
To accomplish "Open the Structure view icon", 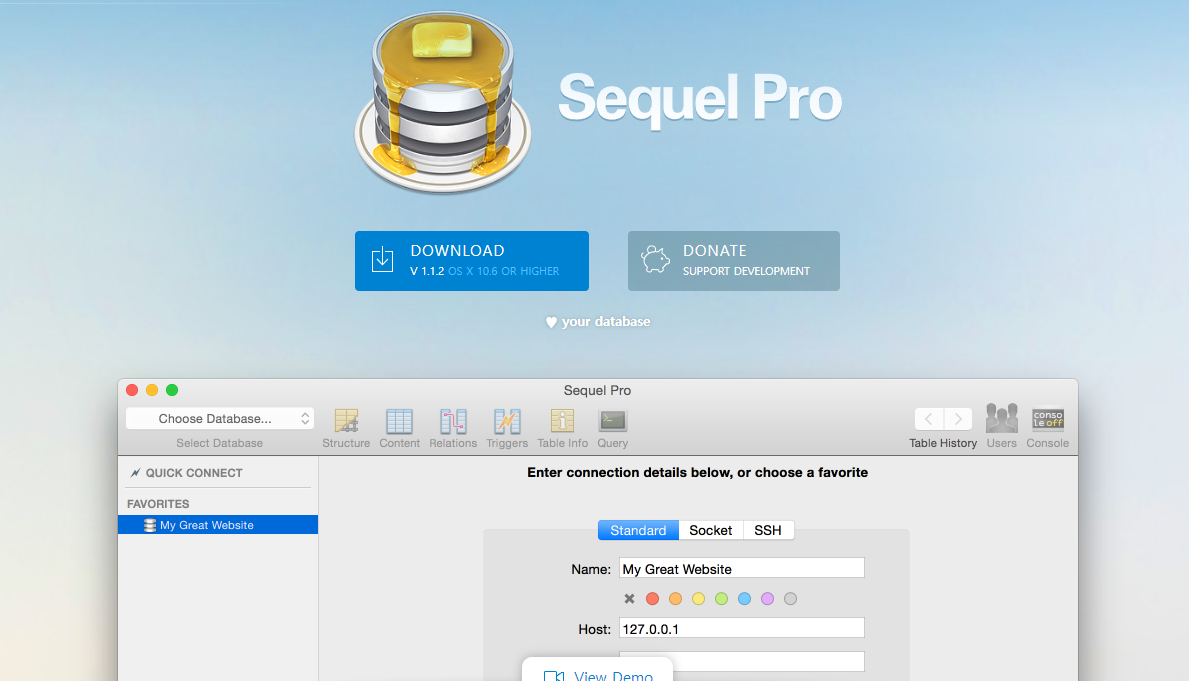I will tap(347, 420).
